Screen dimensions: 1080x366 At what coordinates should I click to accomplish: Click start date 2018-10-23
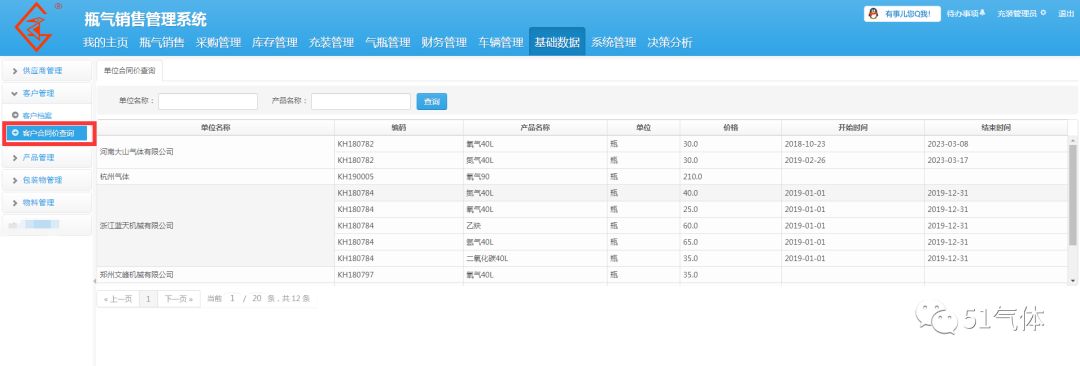[x=853, y=144]
